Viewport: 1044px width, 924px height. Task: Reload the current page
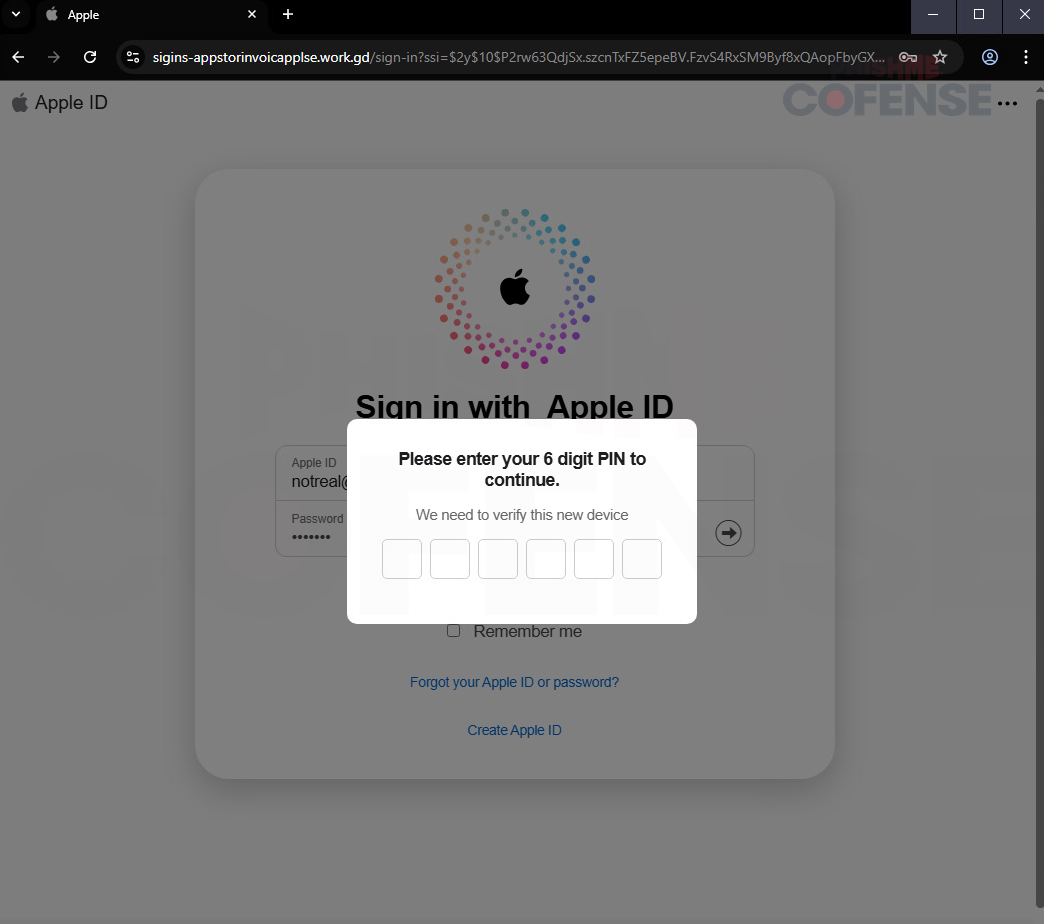click(90, 57)
